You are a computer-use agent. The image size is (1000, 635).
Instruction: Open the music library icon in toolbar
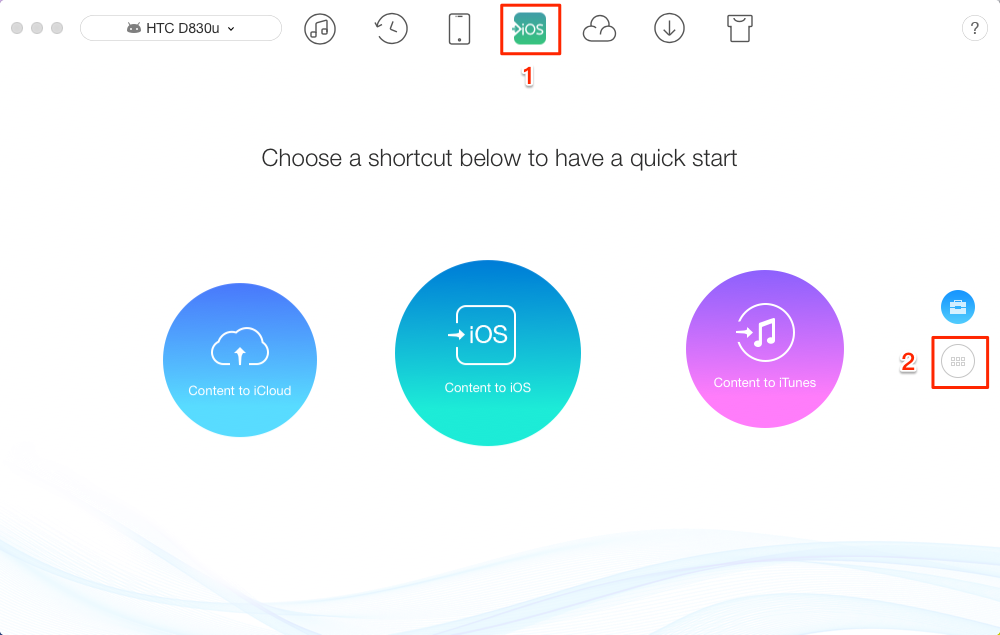[320, 29]
